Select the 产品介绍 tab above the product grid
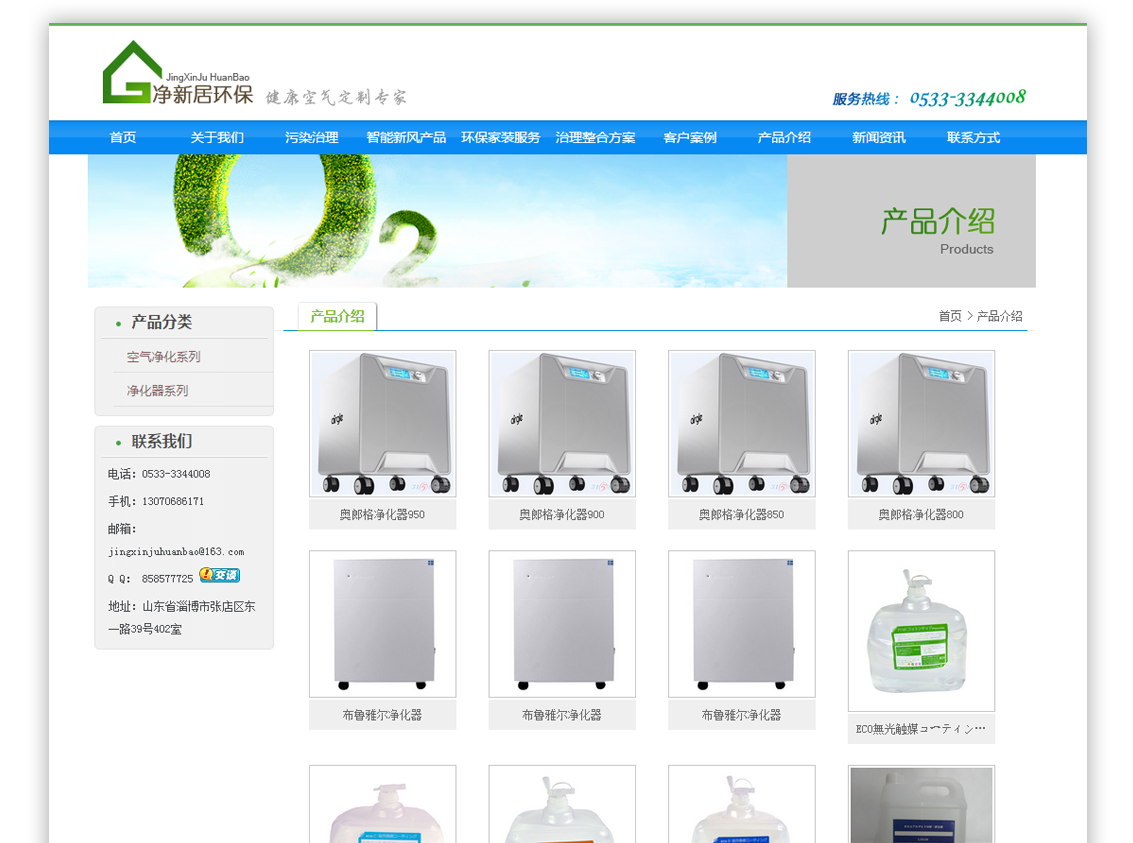This screenshot has width=1133, height=843. [x=337, y=316]
